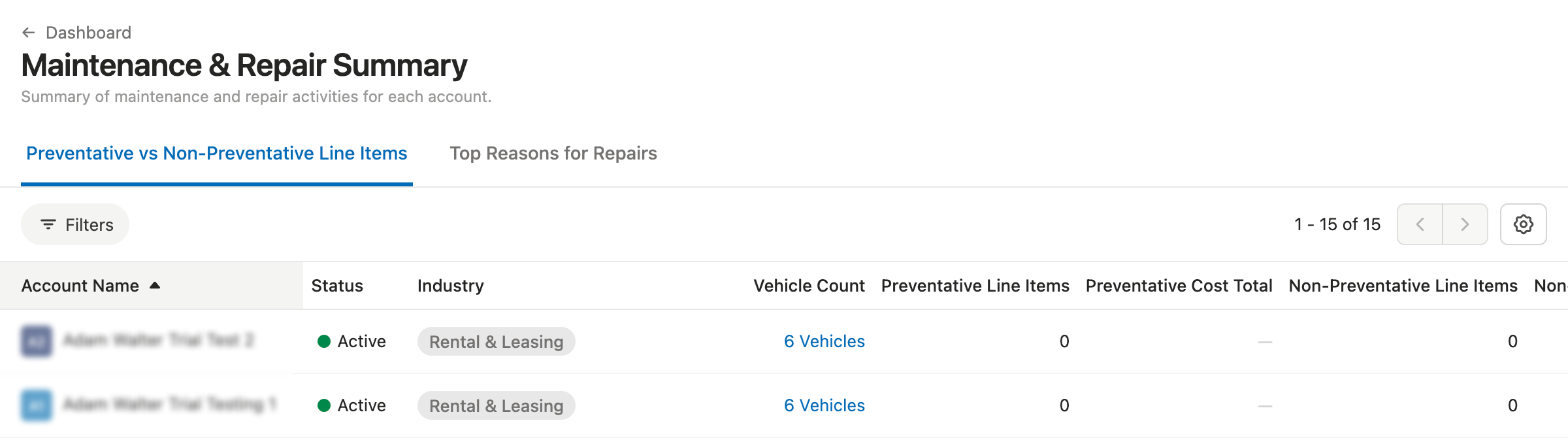Click first row Rental & Leasing tag
Image resolution: width=1568 pixels, height=442 pixels.
tap(496, 341)
